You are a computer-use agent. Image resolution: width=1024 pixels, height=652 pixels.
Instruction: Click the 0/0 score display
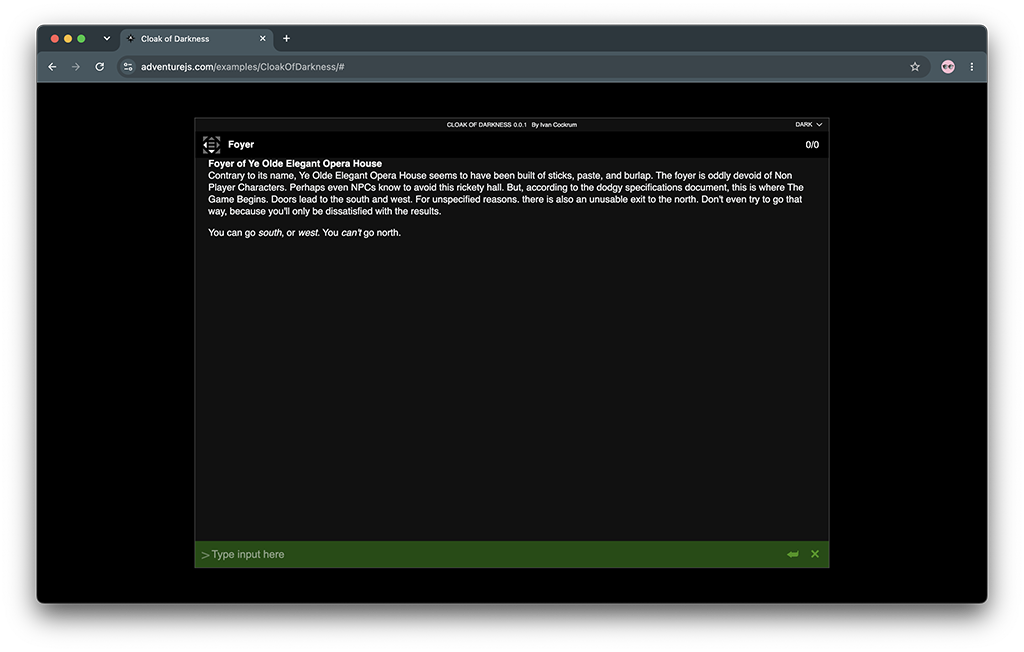coord(812,144)
